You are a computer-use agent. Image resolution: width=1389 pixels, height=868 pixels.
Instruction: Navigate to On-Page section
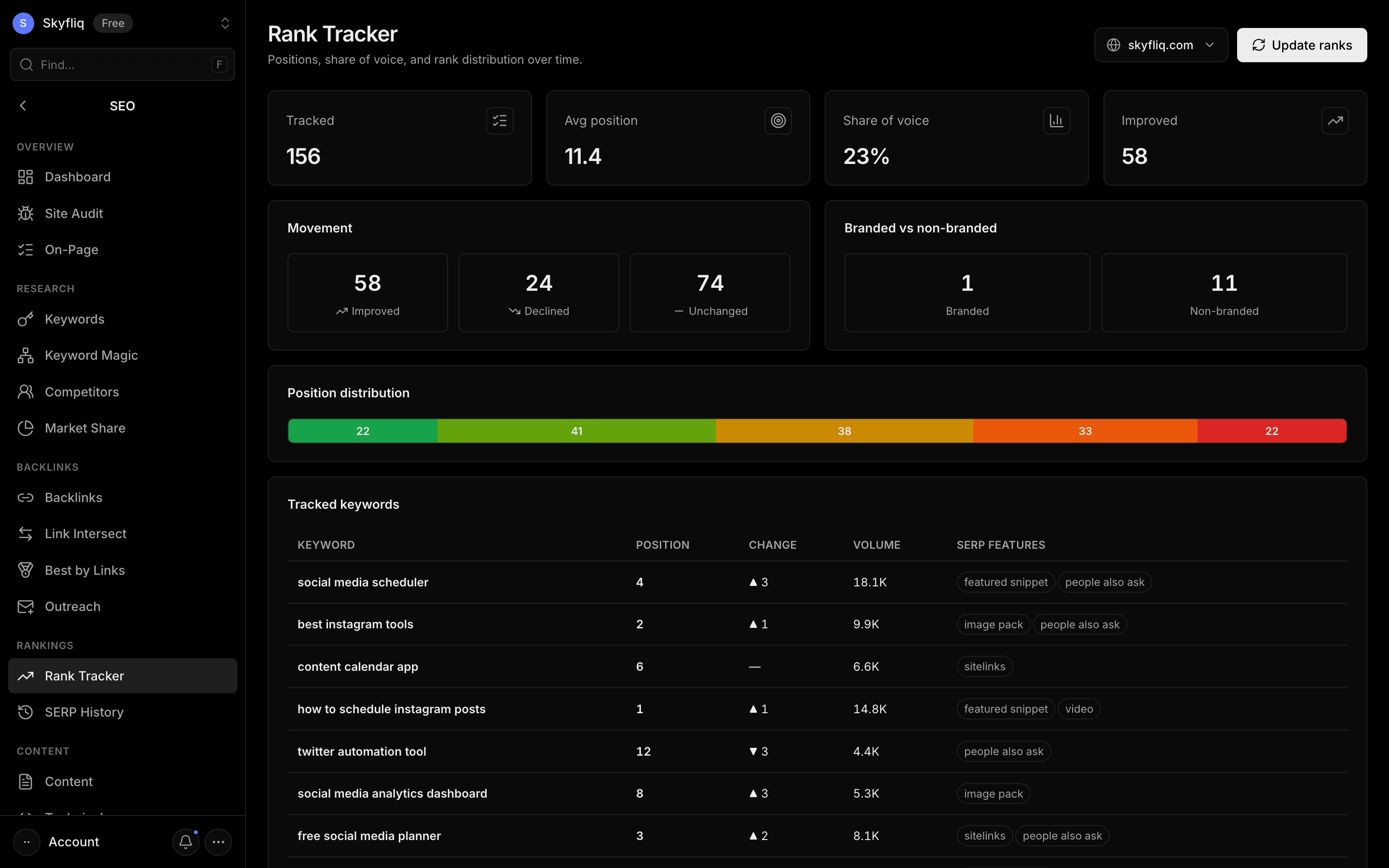(x=122, y=250)
